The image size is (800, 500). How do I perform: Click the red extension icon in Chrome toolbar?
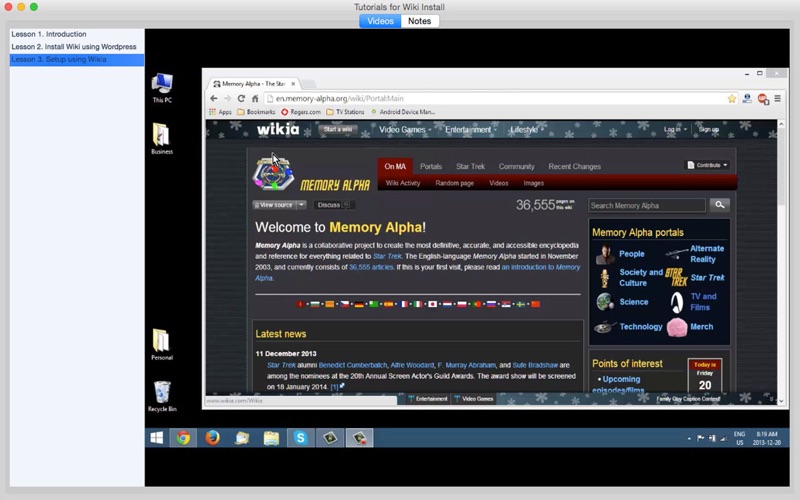763,99
